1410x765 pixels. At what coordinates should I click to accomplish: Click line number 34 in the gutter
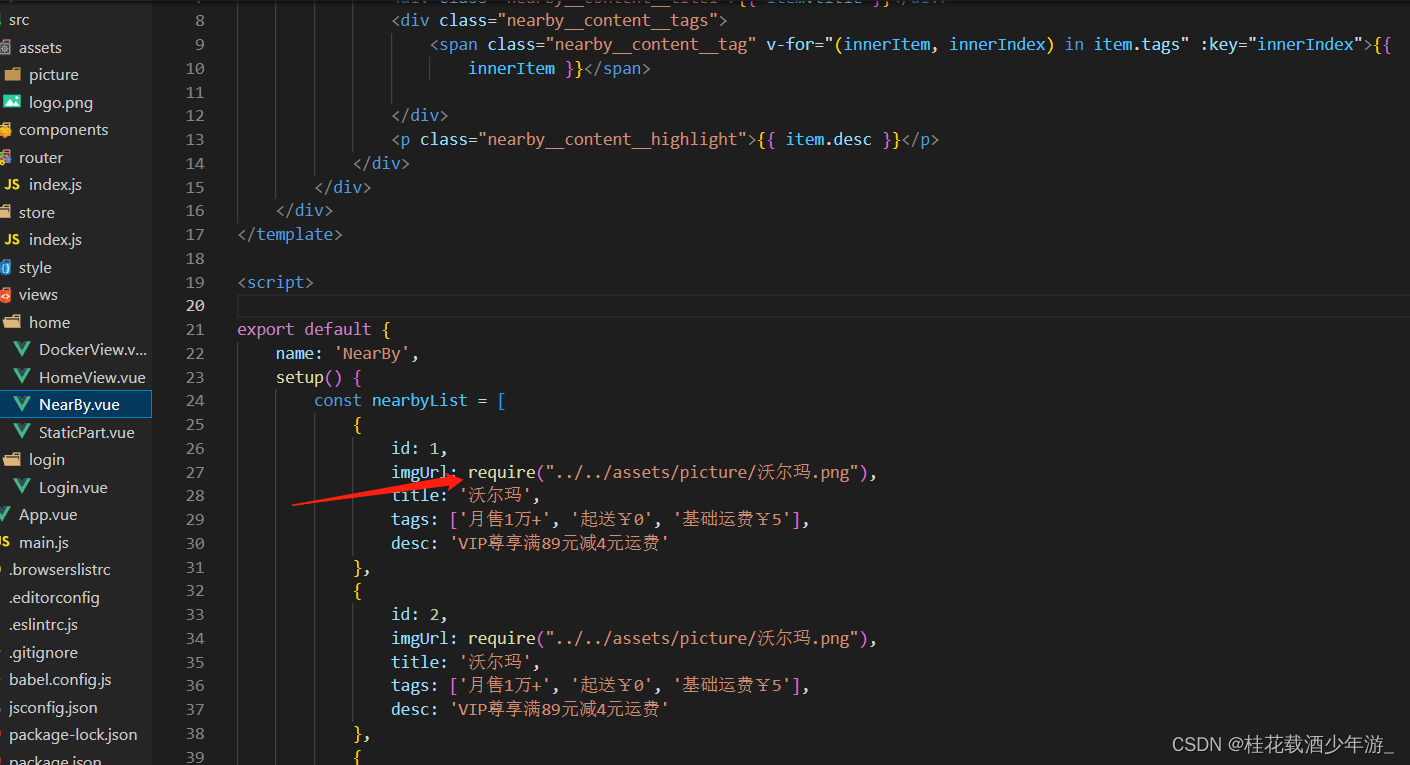coord(195,638)
